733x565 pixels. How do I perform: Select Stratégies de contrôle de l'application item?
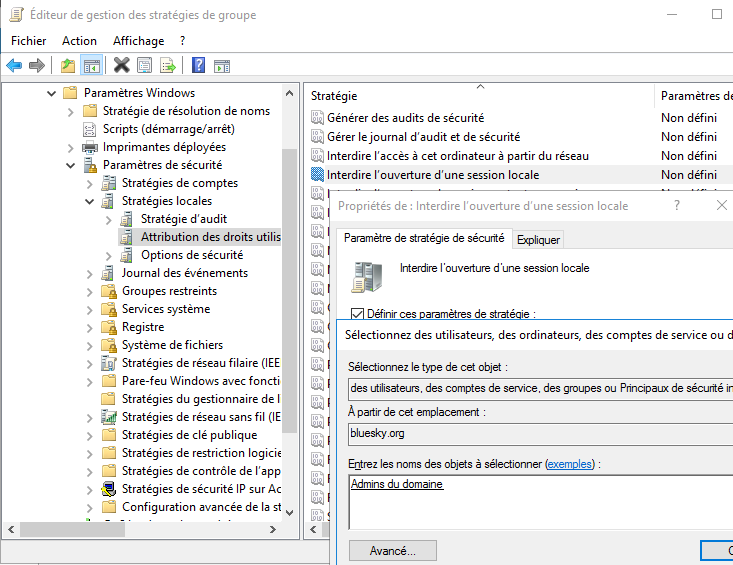201,471
